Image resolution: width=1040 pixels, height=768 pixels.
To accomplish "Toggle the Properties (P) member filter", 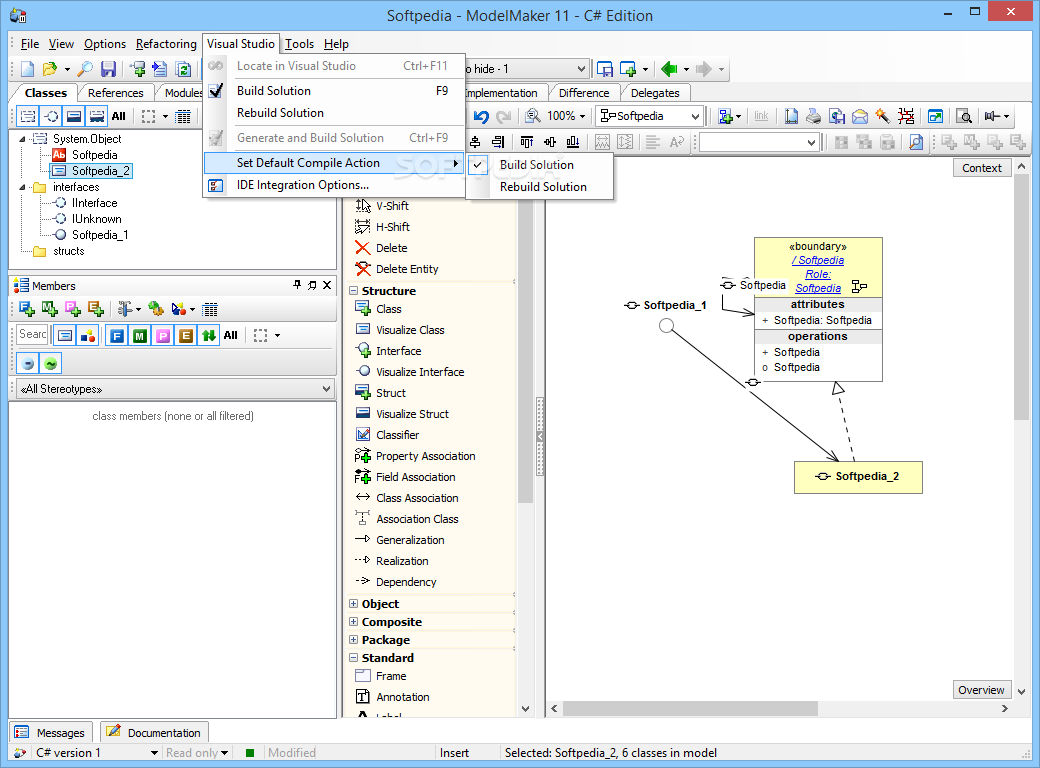I will (162, 336).
